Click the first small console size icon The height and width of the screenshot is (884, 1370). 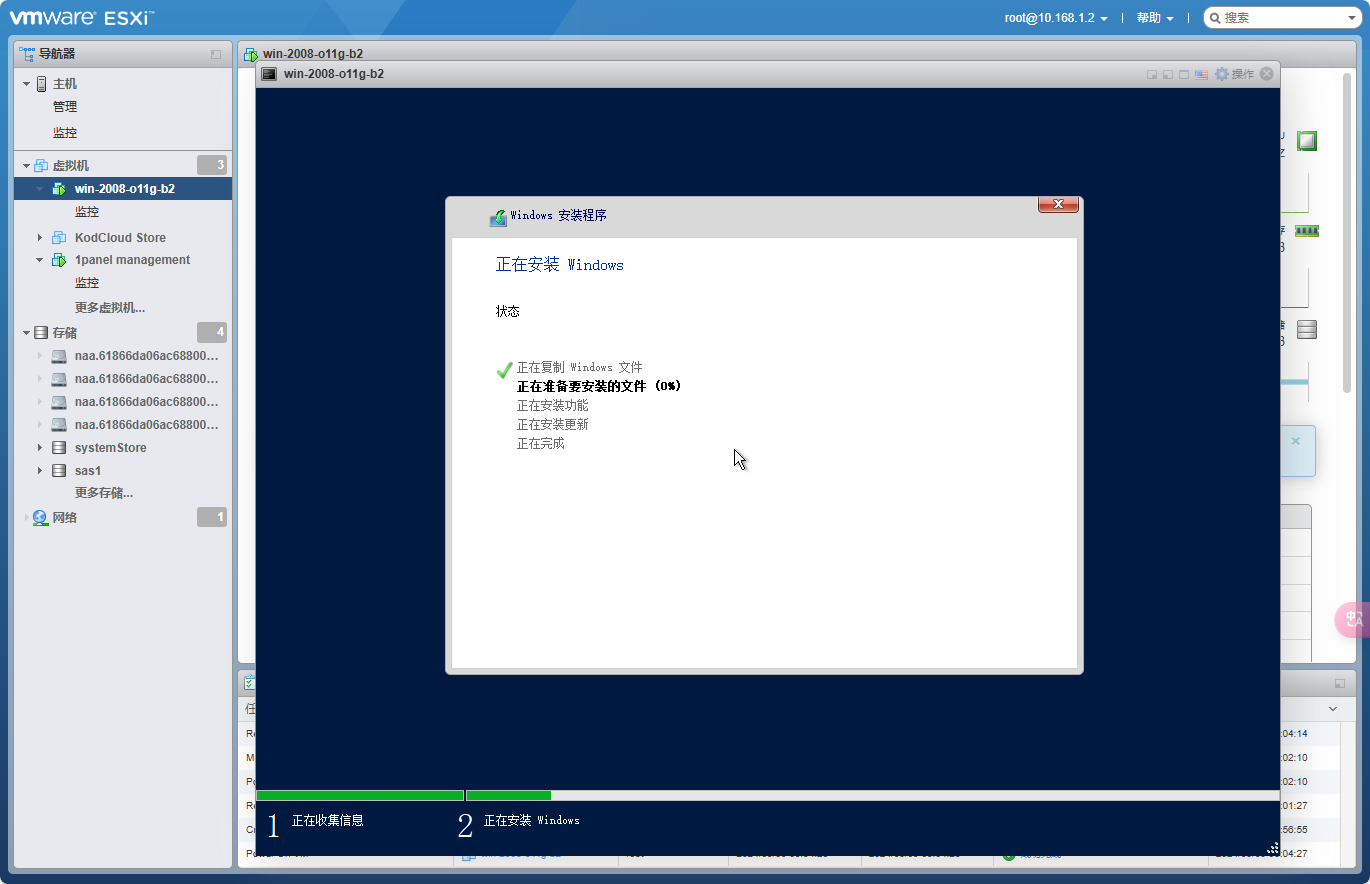tap(1152, 74)
